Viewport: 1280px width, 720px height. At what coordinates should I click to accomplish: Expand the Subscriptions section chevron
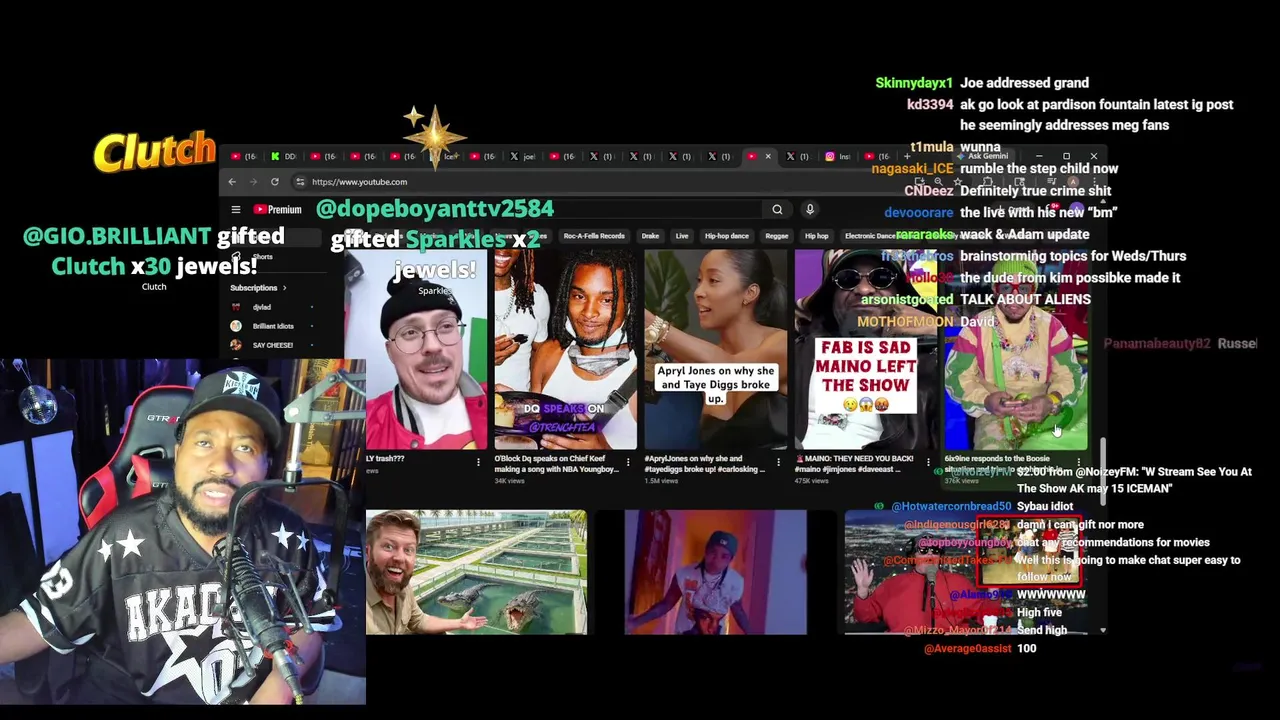click(x=284, y=288)
